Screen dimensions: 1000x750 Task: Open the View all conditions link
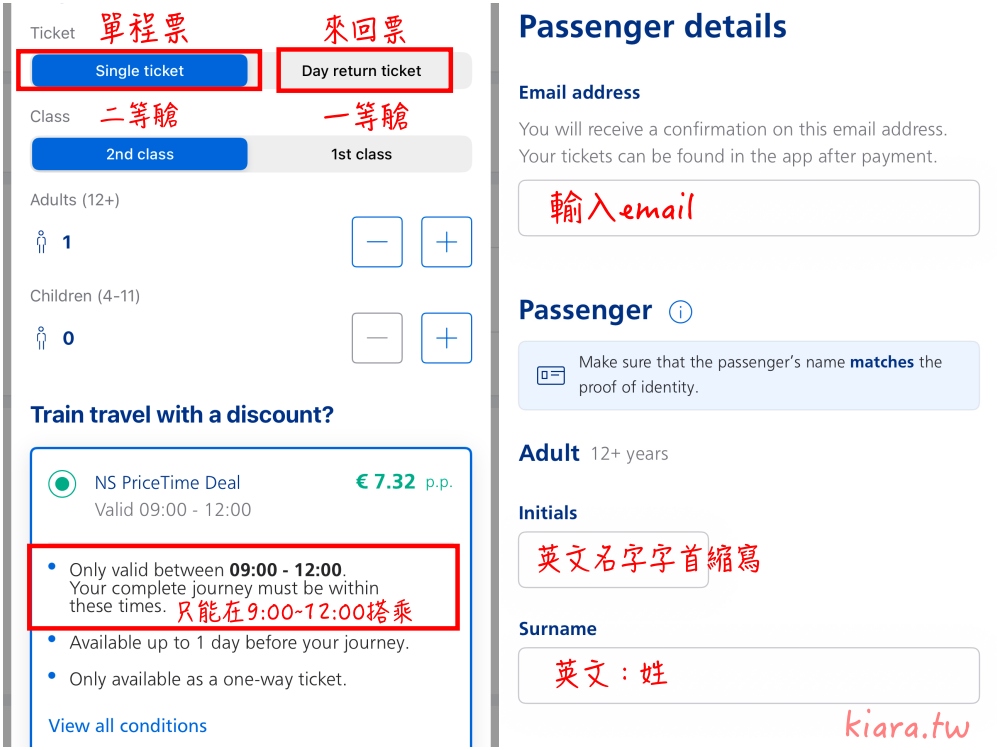point(128,726)
